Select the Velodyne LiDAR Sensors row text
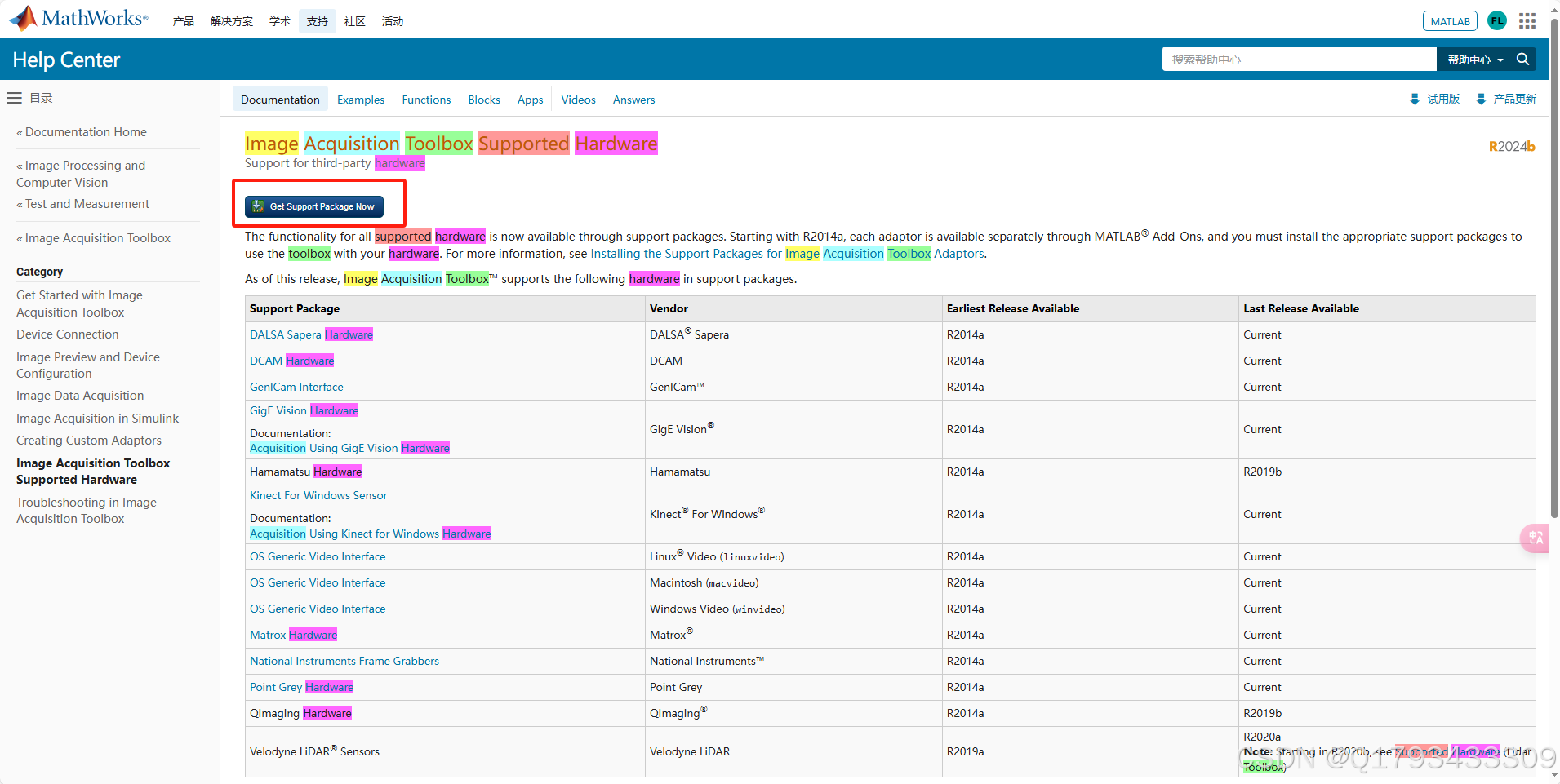The image size is (1560, 784). 314,751
